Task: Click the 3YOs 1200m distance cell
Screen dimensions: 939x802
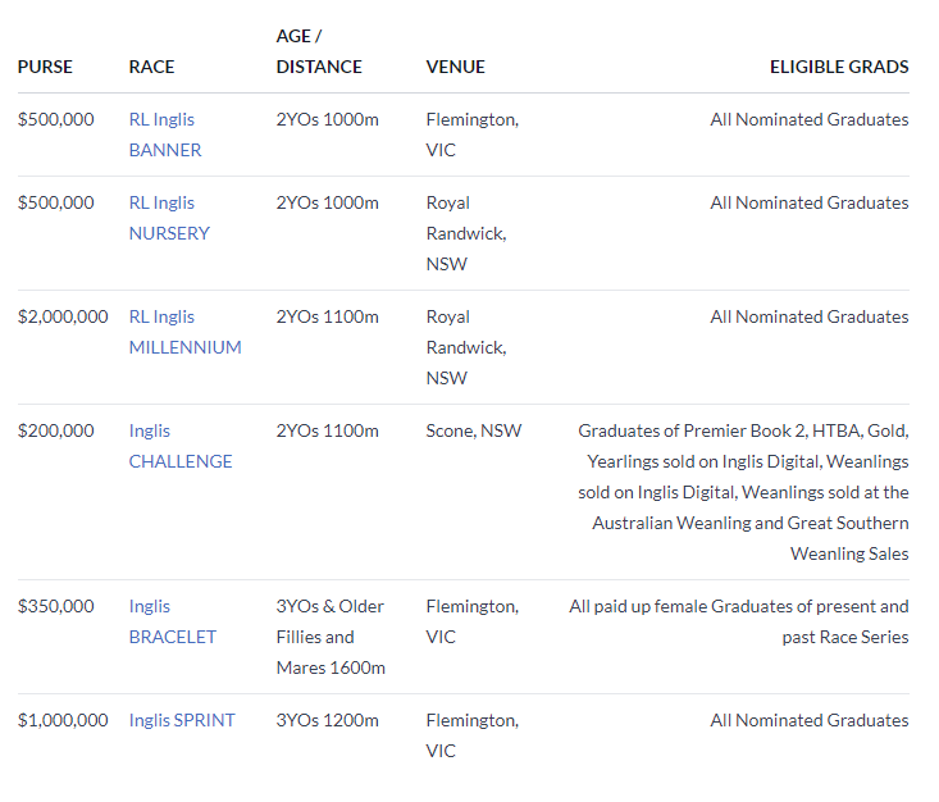Action: point(327,720)
